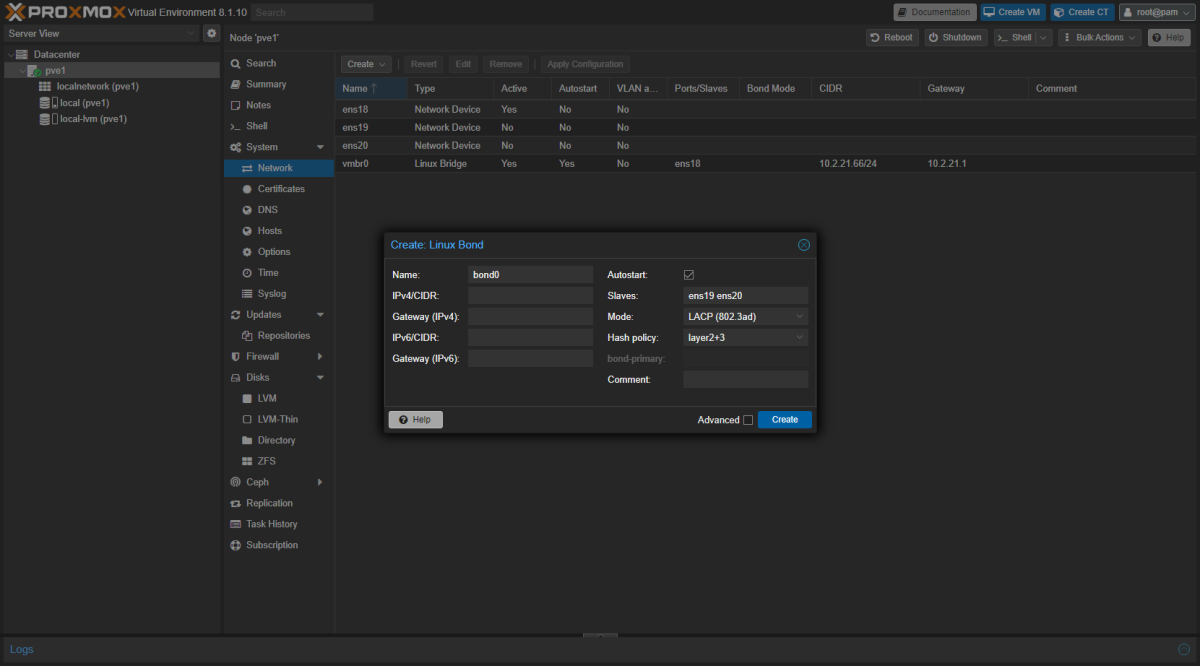The image size is (1200, 666).
Task: Click the Syslog list icon
Action: pos(248,294)
